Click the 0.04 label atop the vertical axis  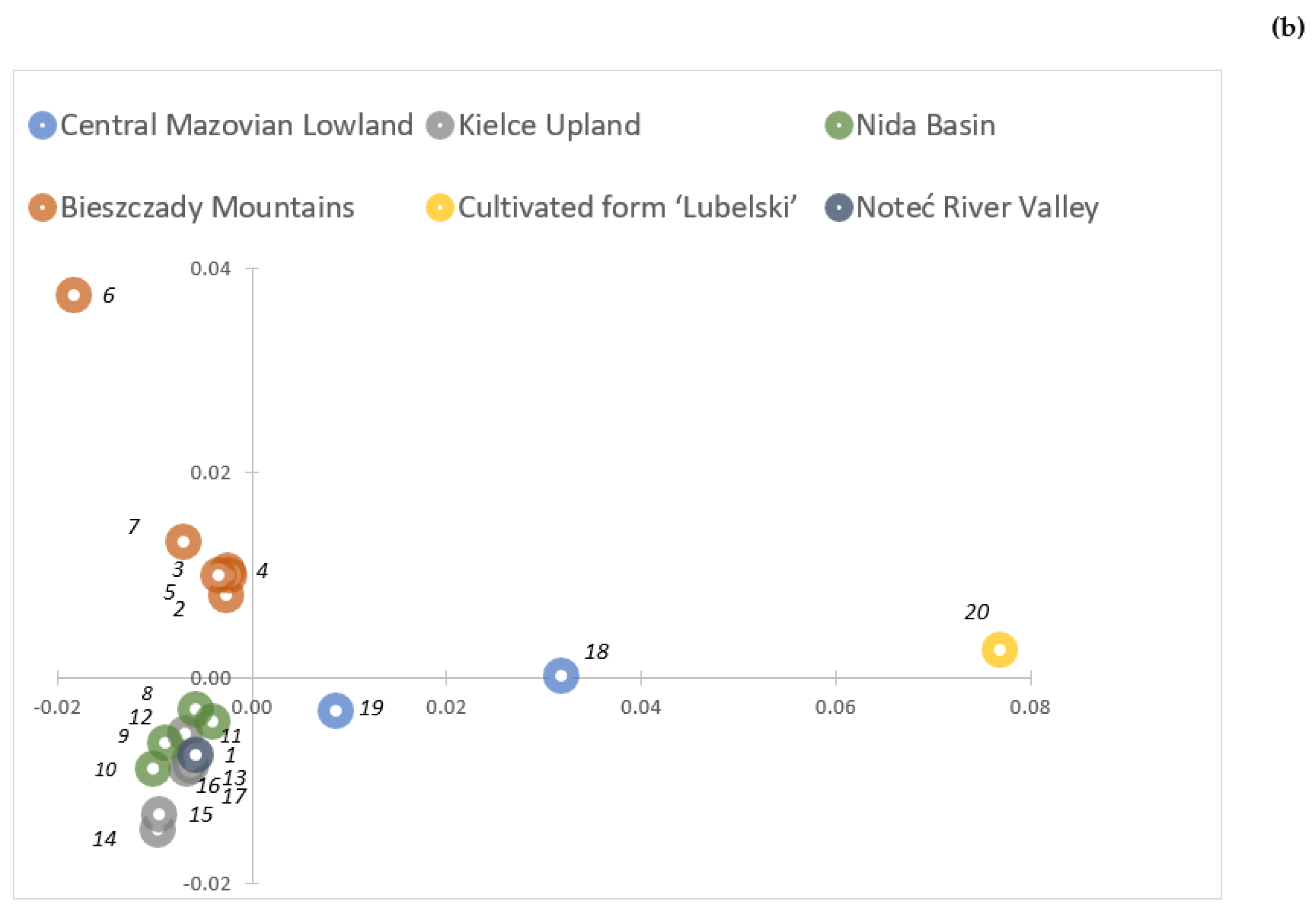[x=210, y=268]
